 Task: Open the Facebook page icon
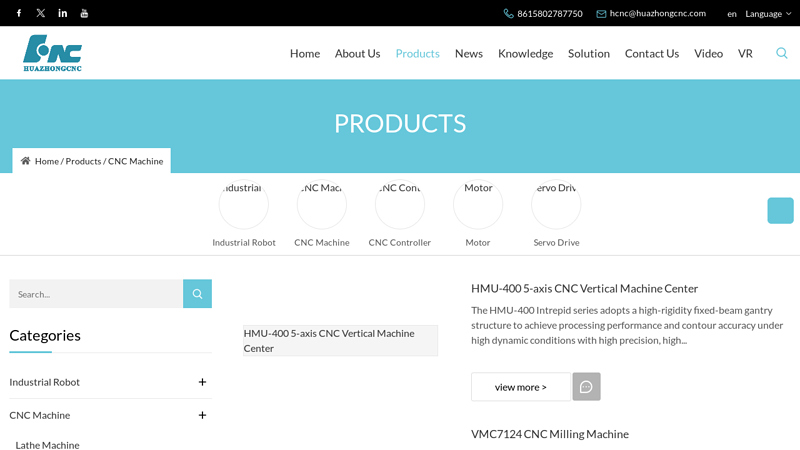pos(19,13)
